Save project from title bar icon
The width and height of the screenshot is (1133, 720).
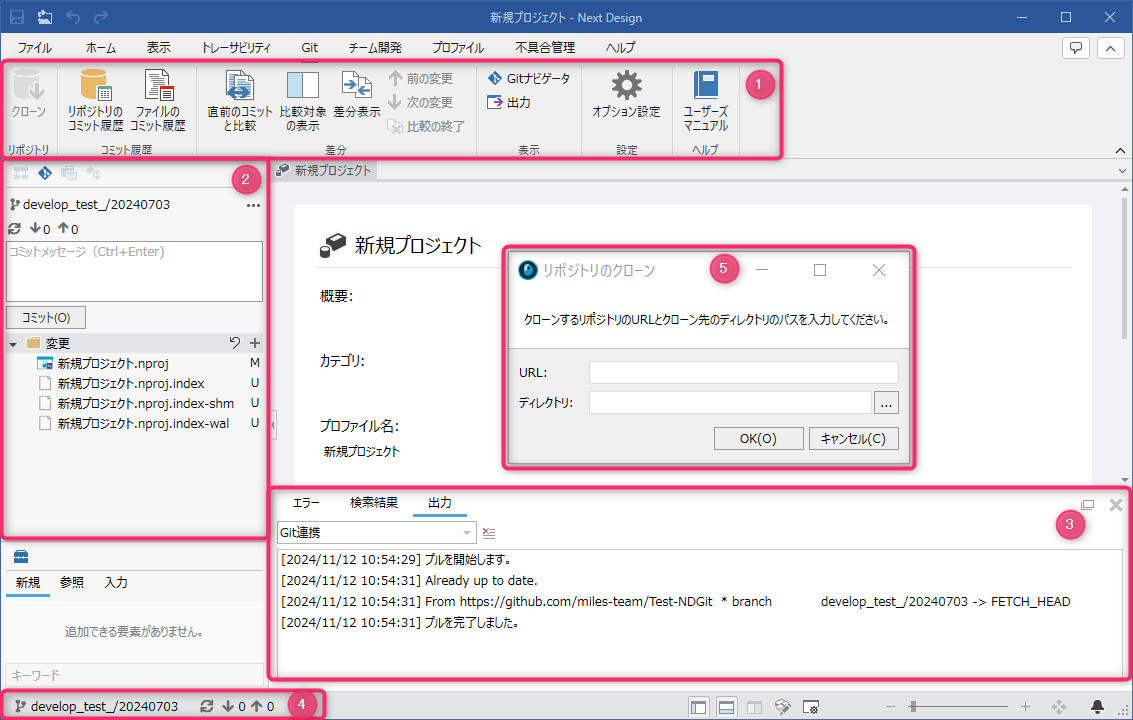pos(17,17)
